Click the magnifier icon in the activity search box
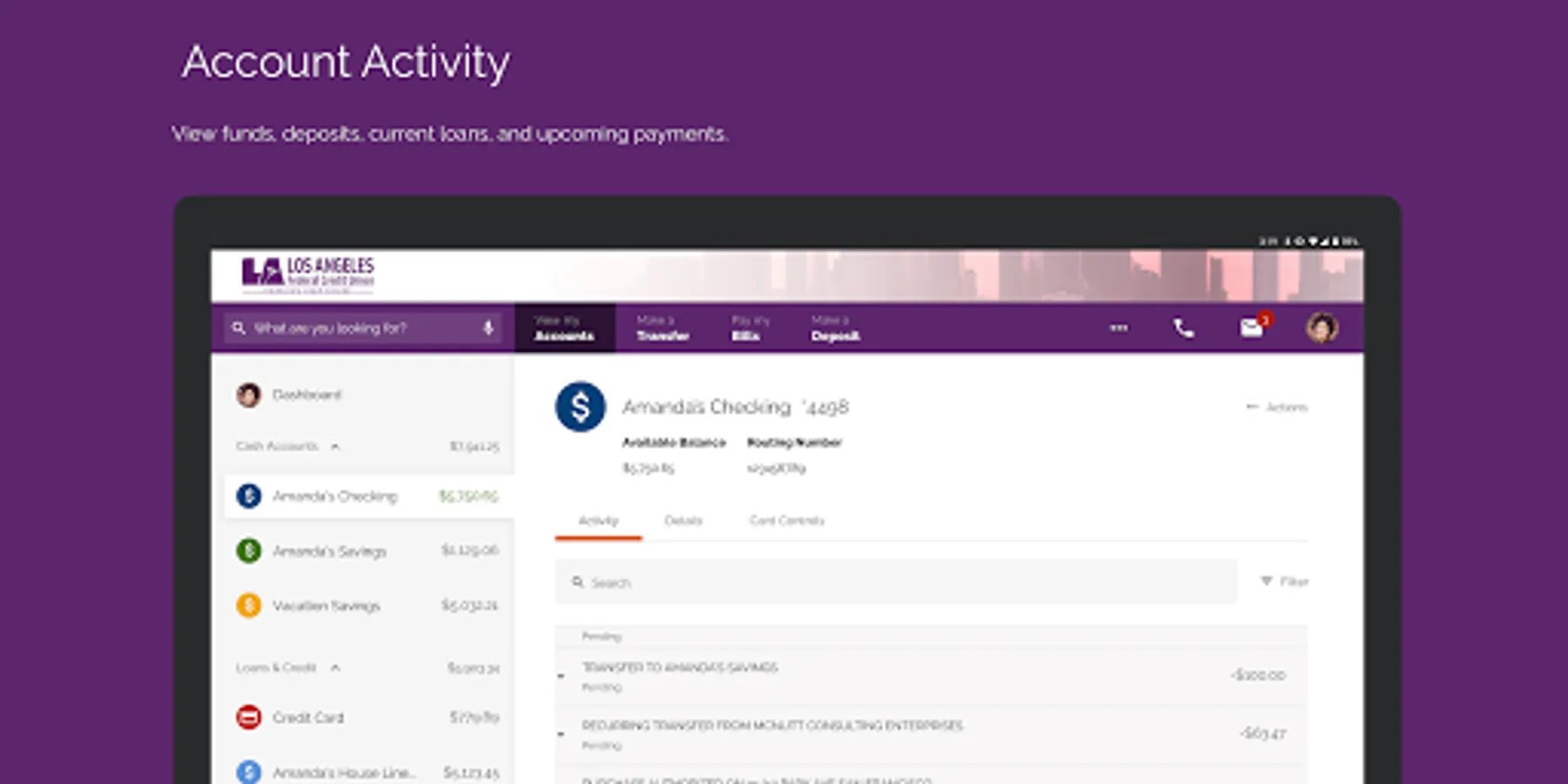This screenshot has width=1568, height=784. [x=577, y=582]
